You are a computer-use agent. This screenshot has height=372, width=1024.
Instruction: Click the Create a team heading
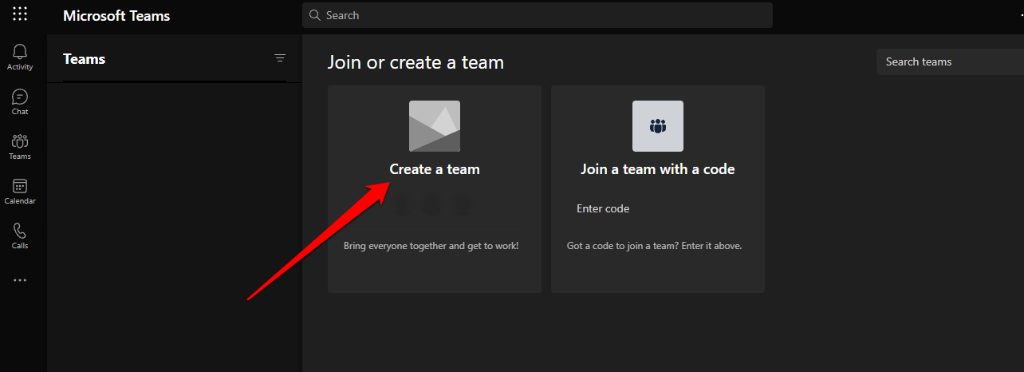click(x=435, y=169)
